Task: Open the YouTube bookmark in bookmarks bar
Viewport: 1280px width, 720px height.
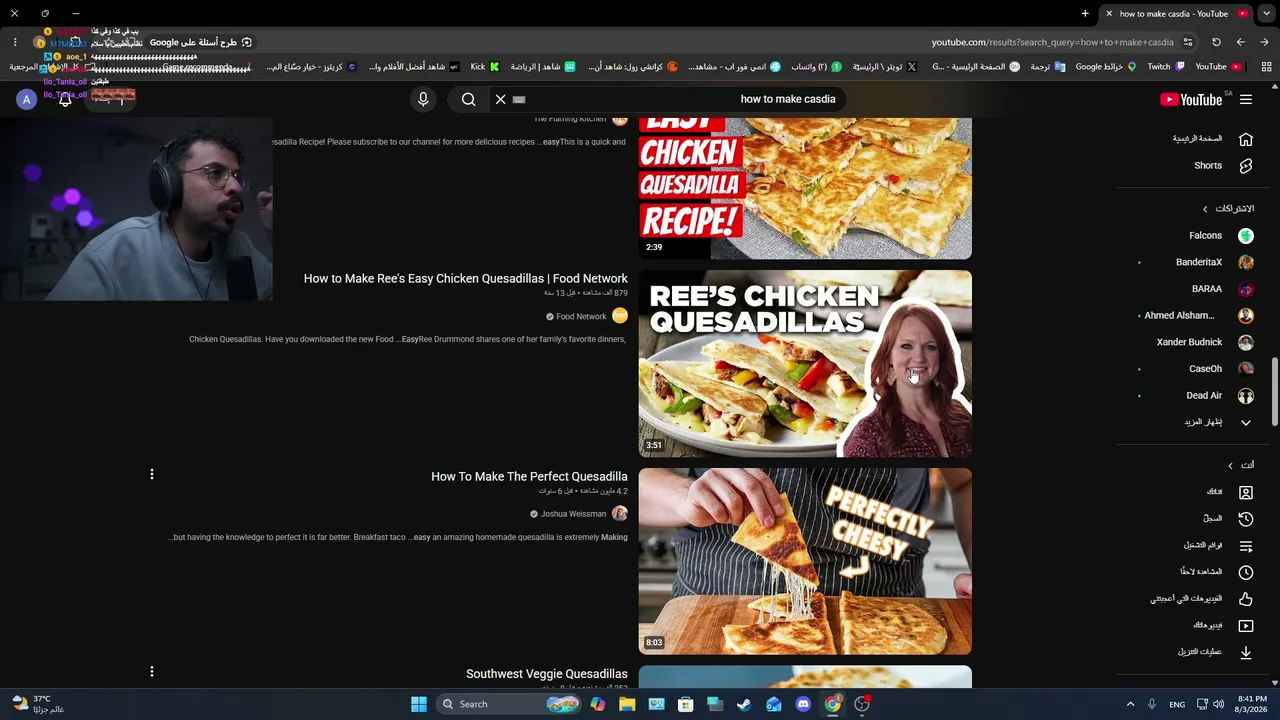Action: (1217, 67)
